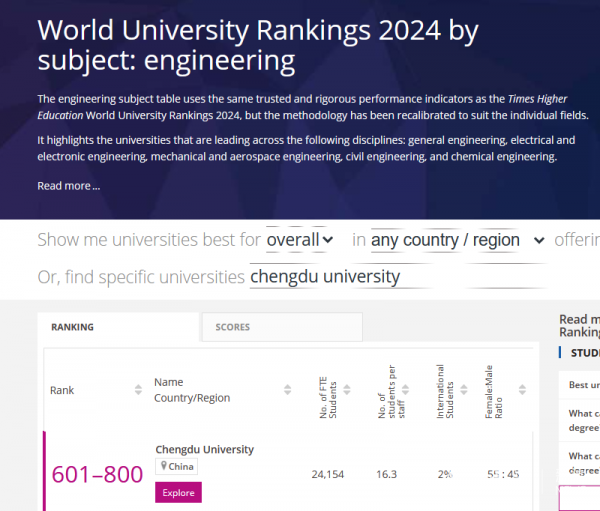Click the page title 'World University Rankings 2024 by subject: engineering'
The image size is (600, 511).
coord(258,45)
